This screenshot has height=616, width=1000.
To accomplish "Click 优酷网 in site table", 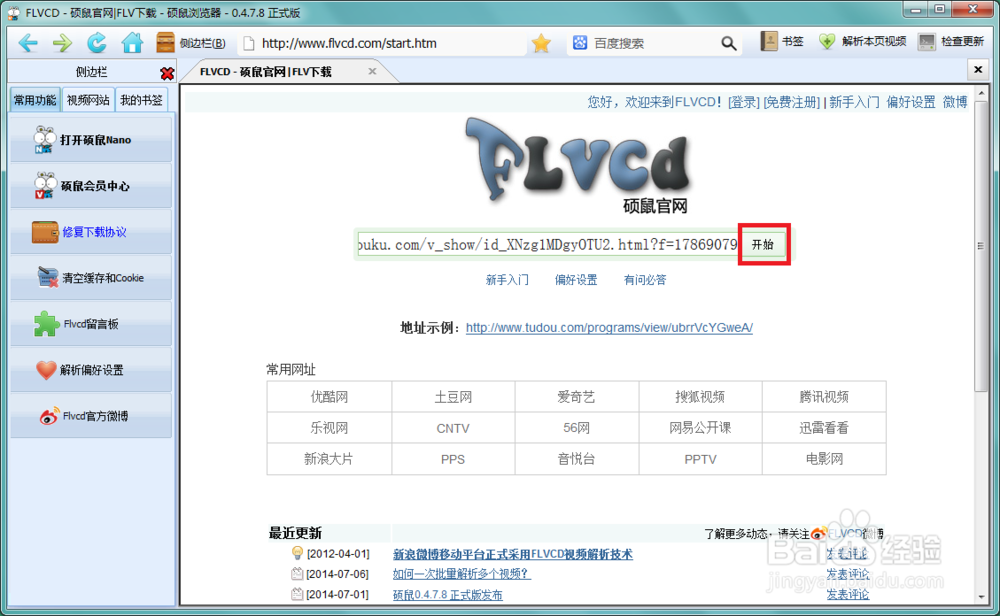I will tap(329, 397).
